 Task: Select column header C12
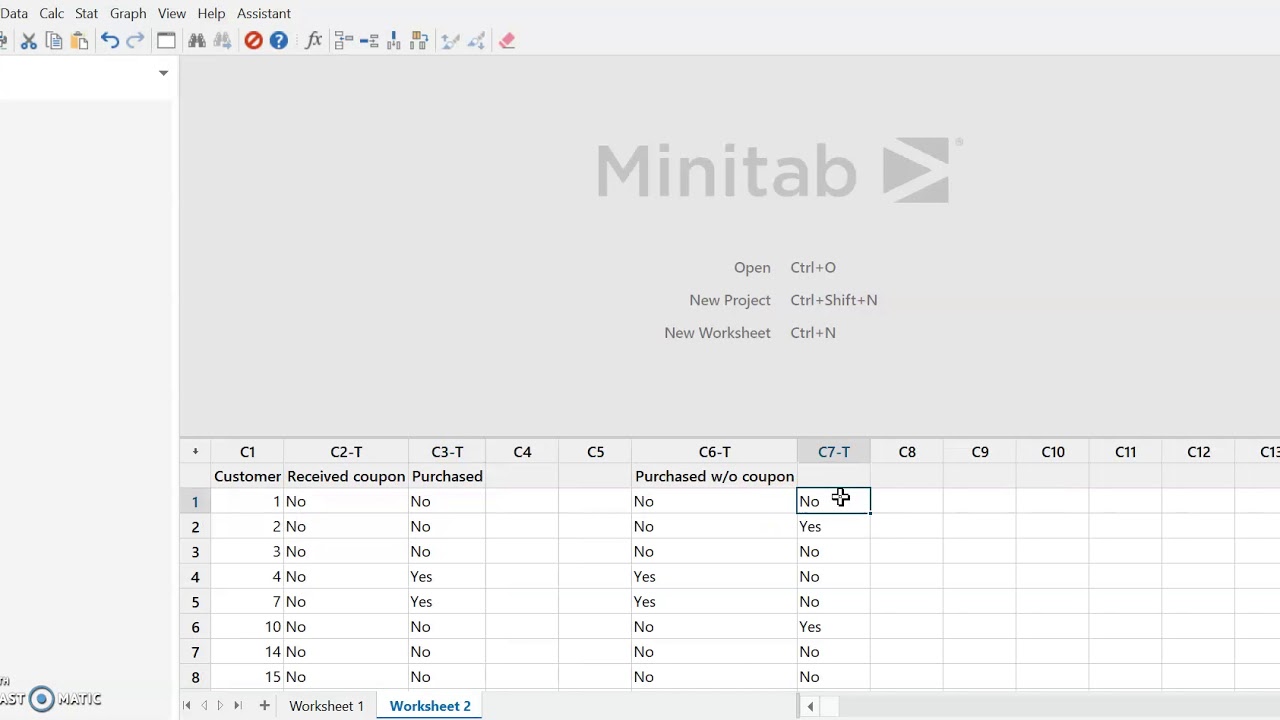point(1198,452)
